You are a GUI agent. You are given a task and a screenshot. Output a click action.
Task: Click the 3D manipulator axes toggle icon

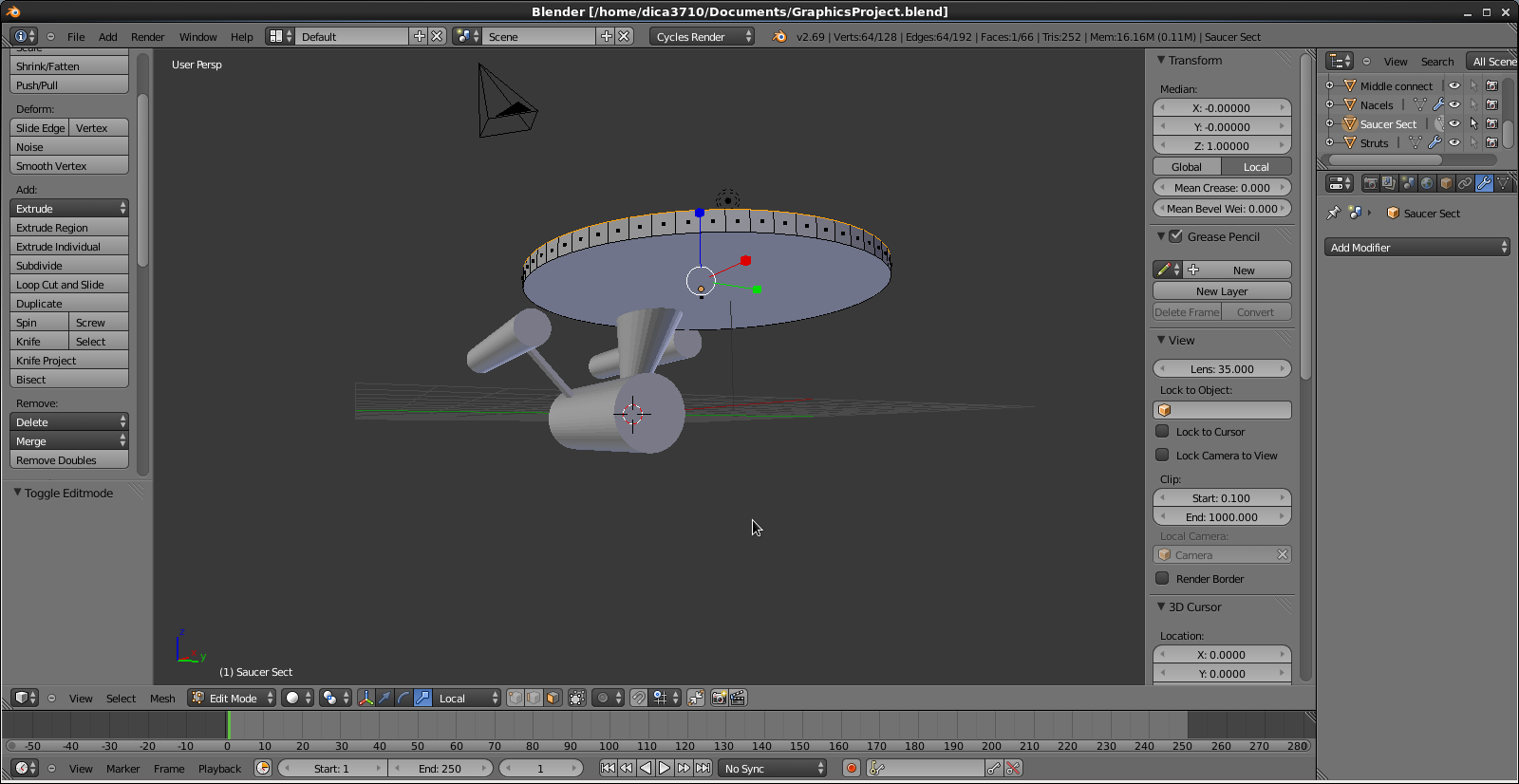pyautogui.click(x=366, y=698)
